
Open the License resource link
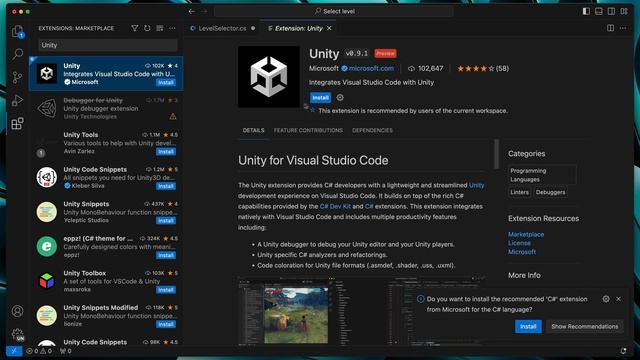[519, 243]
